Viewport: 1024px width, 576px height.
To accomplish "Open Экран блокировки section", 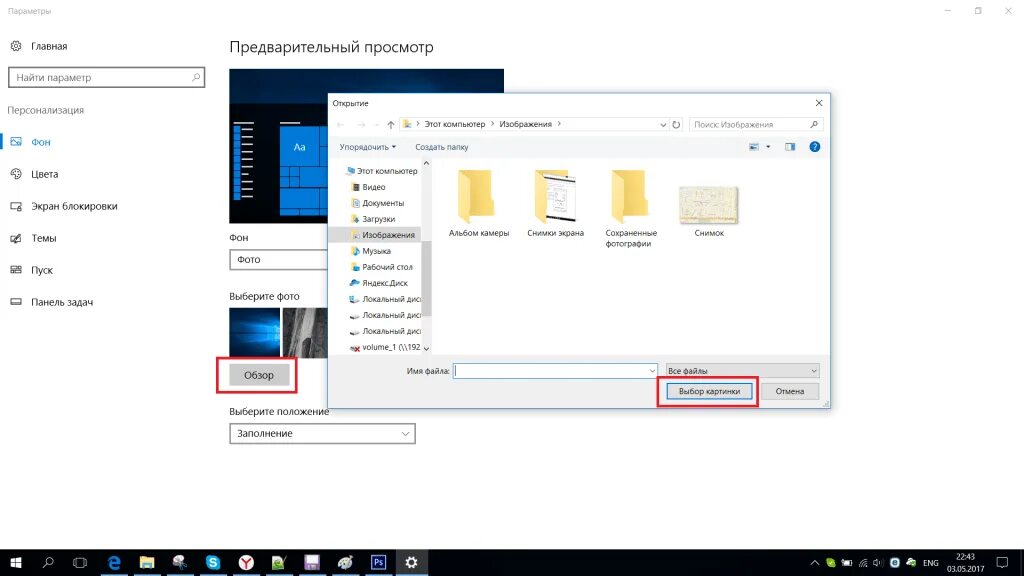I will [x=74, y=206].
